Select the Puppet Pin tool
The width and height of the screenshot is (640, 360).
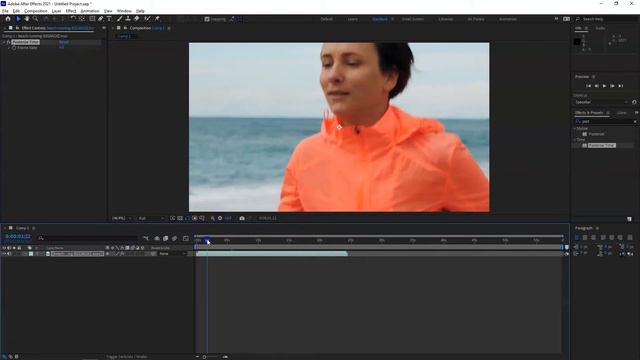point(157,19)
